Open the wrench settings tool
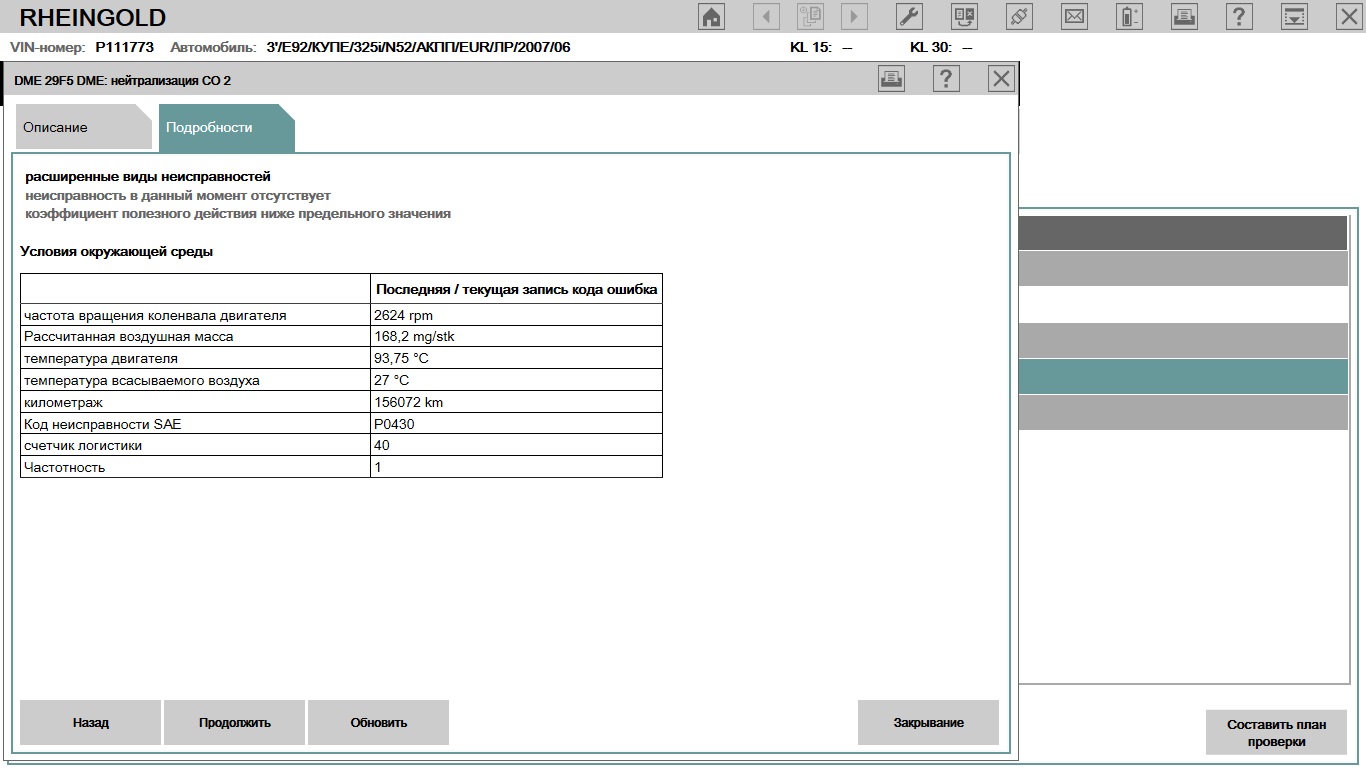The image size is (1366, 768). tap(909, 16)
